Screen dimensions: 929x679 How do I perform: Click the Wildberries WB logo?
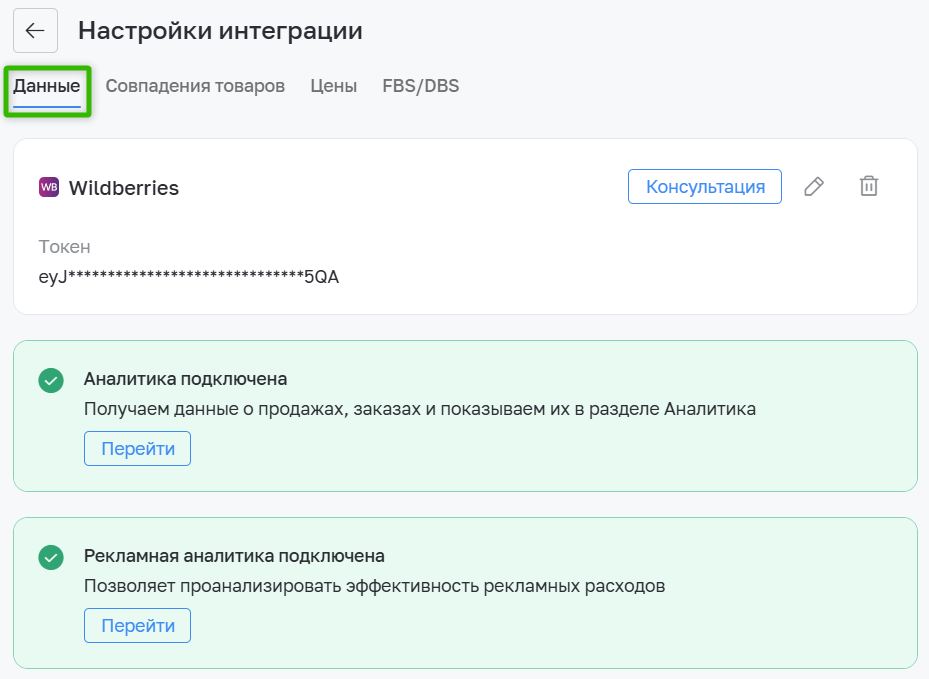coord(49,187)
